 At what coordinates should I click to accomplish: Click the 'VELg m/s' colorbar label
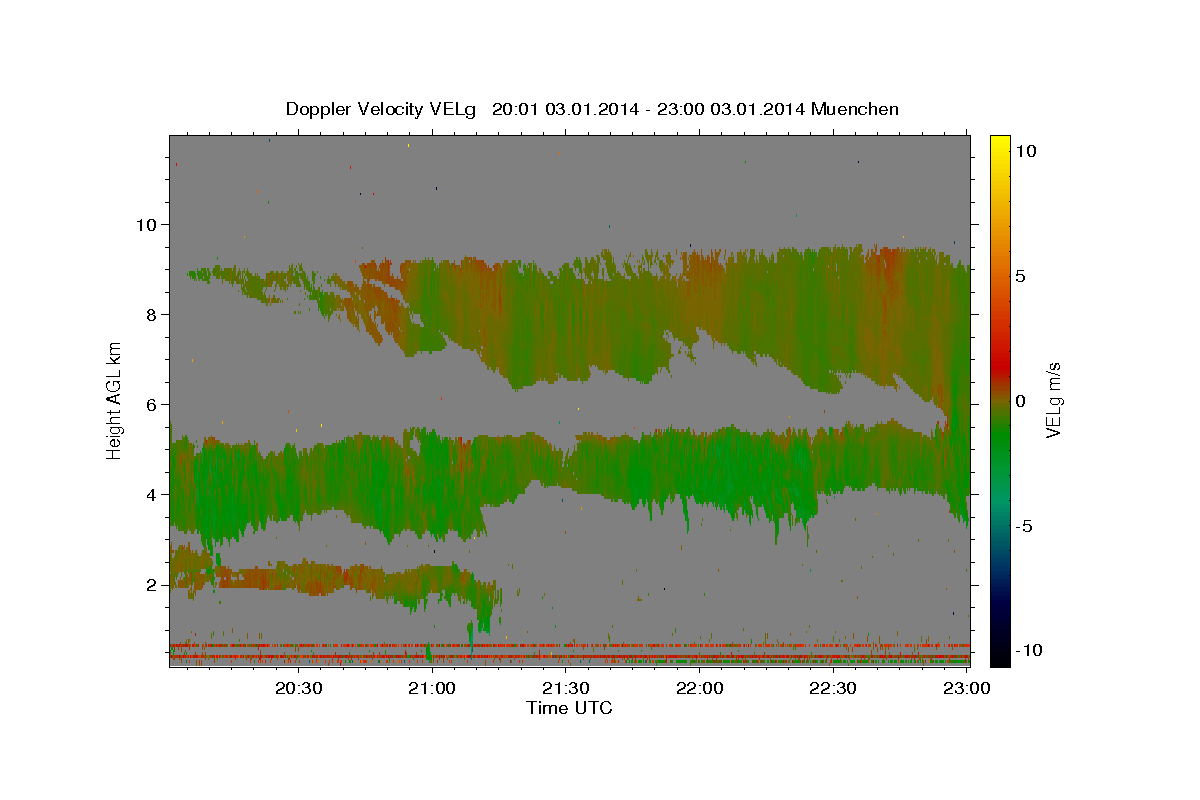tap(1053, 400)
